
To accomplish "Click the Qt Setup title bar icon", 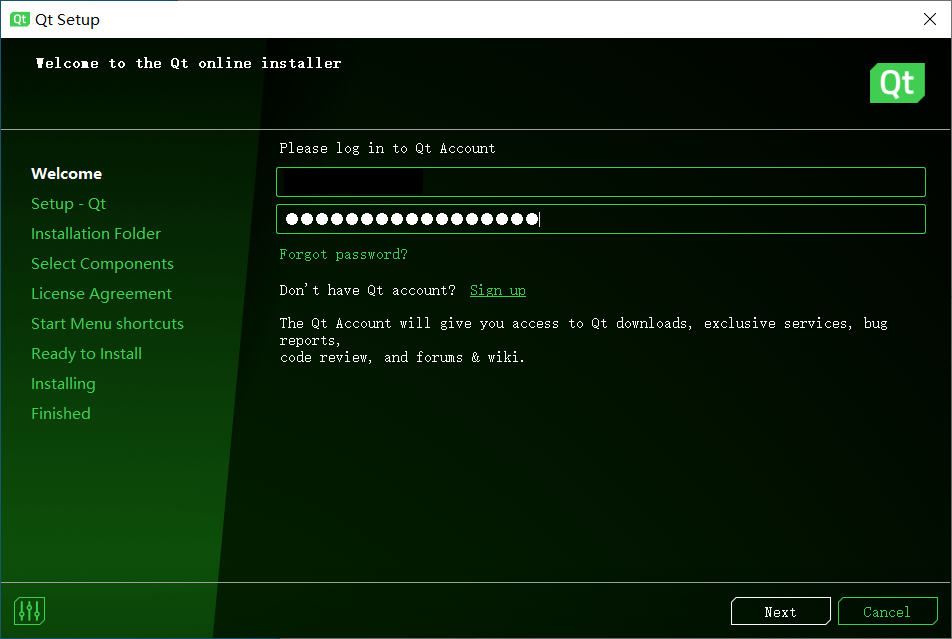I will 19,19.
